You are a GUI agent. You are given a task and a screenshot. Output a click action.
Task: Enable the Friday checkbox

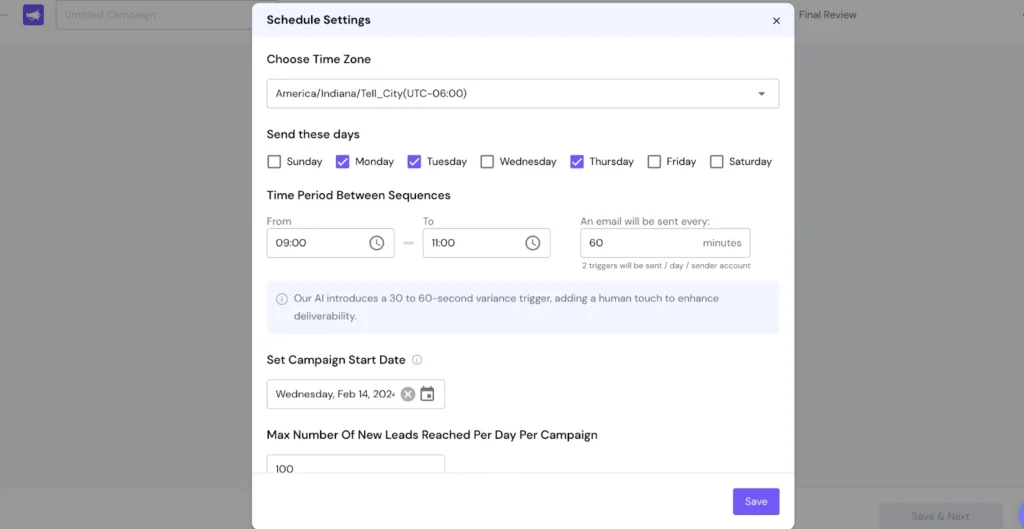(x=654, y=161)
